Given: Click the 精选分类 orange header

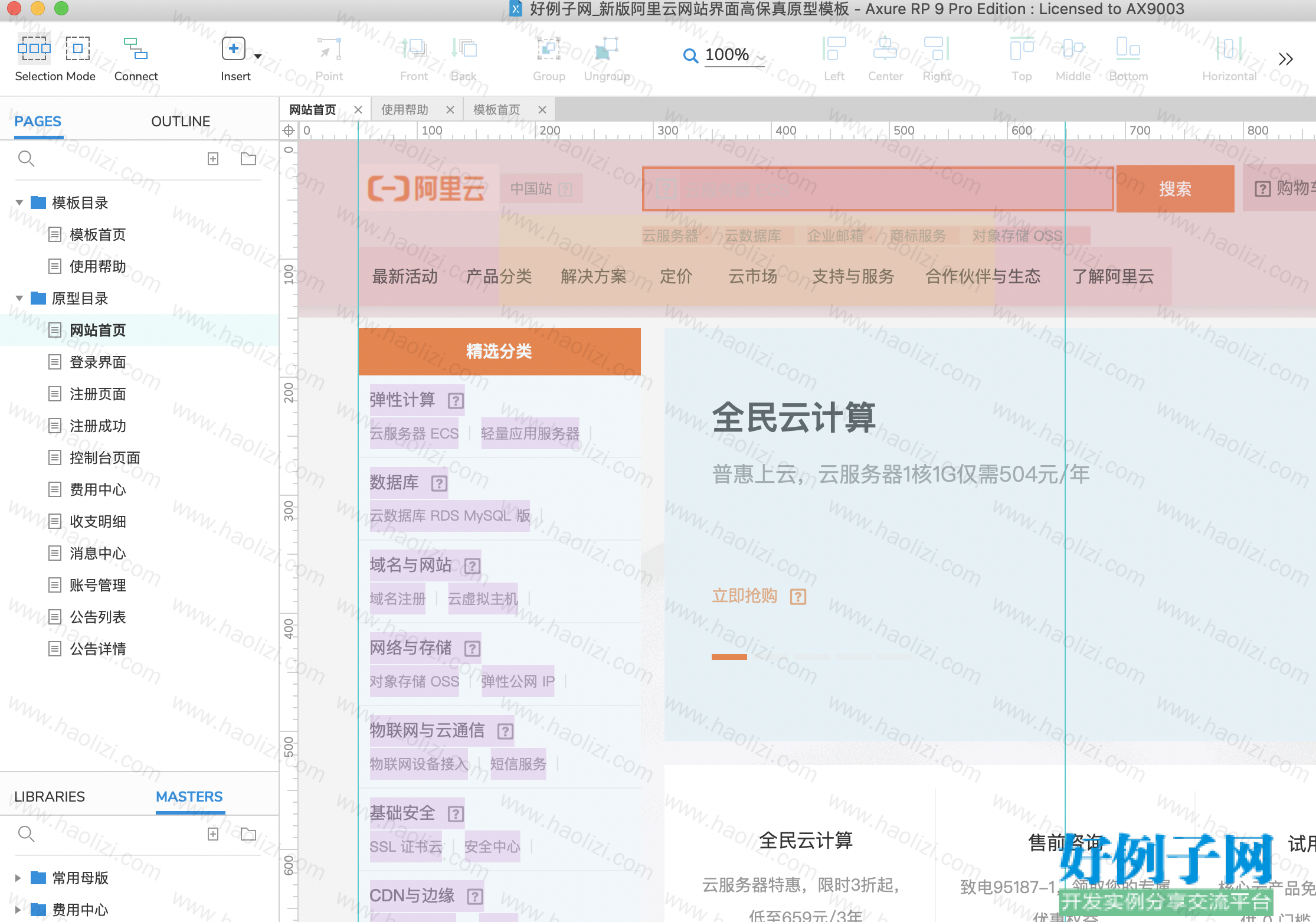Looking at the screenshot, I should 499,351.
